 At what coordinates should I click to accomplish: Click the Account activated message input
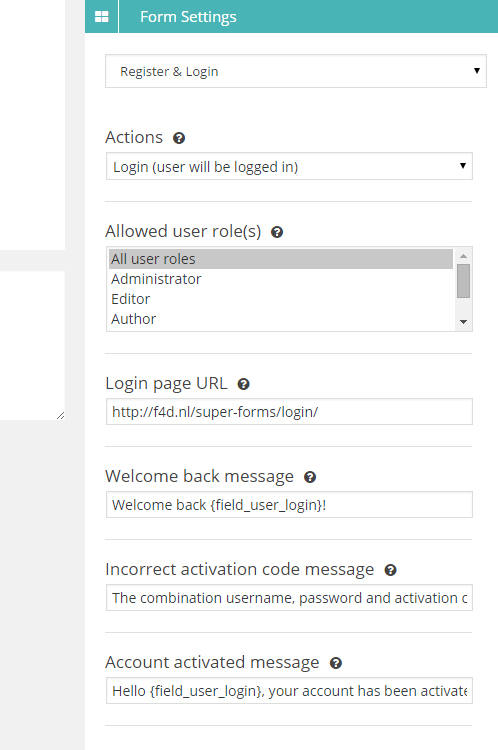[x=289, y=690]
